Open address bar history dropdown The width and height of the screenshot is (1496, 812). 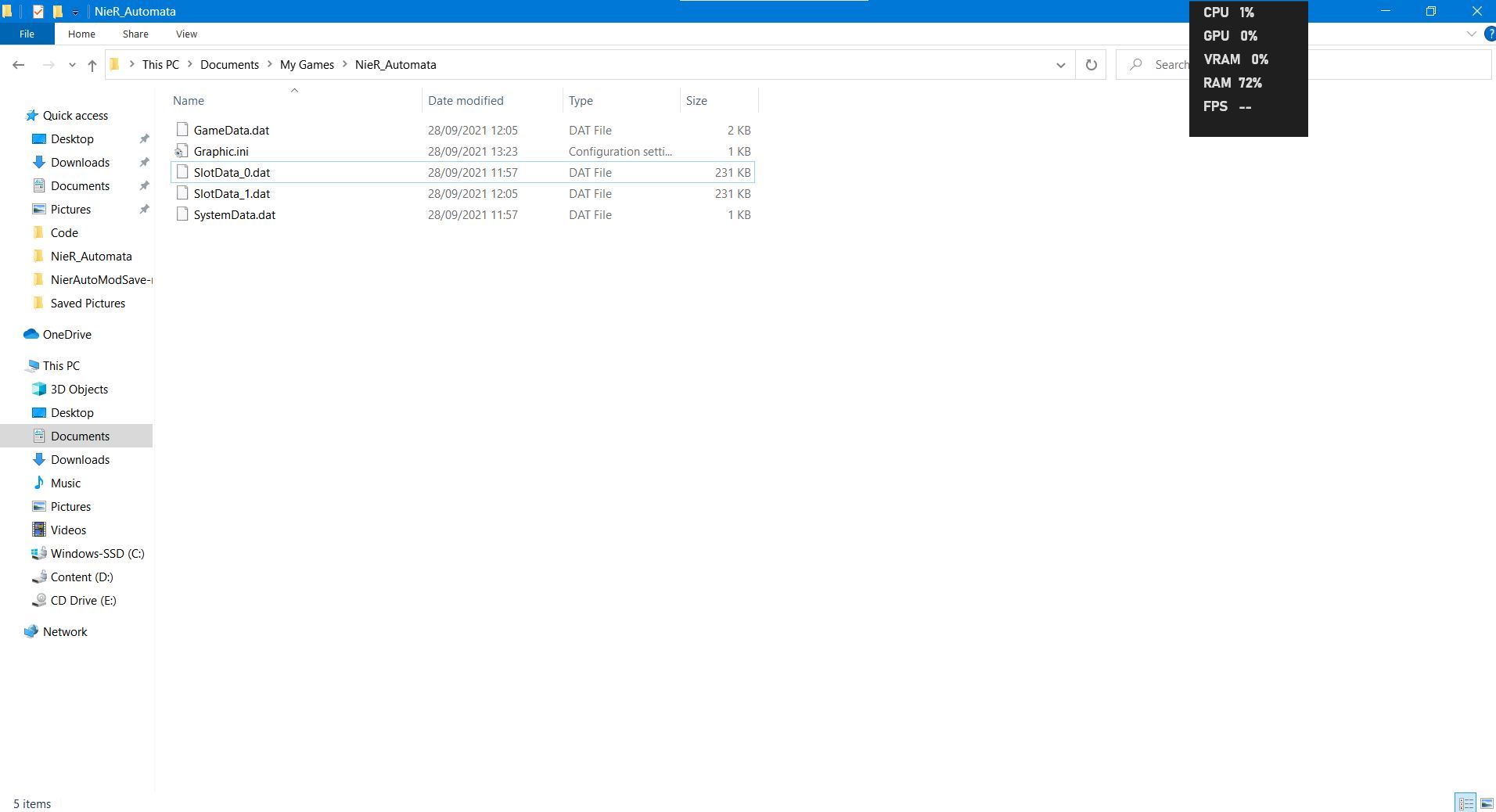click(1061, 65)
